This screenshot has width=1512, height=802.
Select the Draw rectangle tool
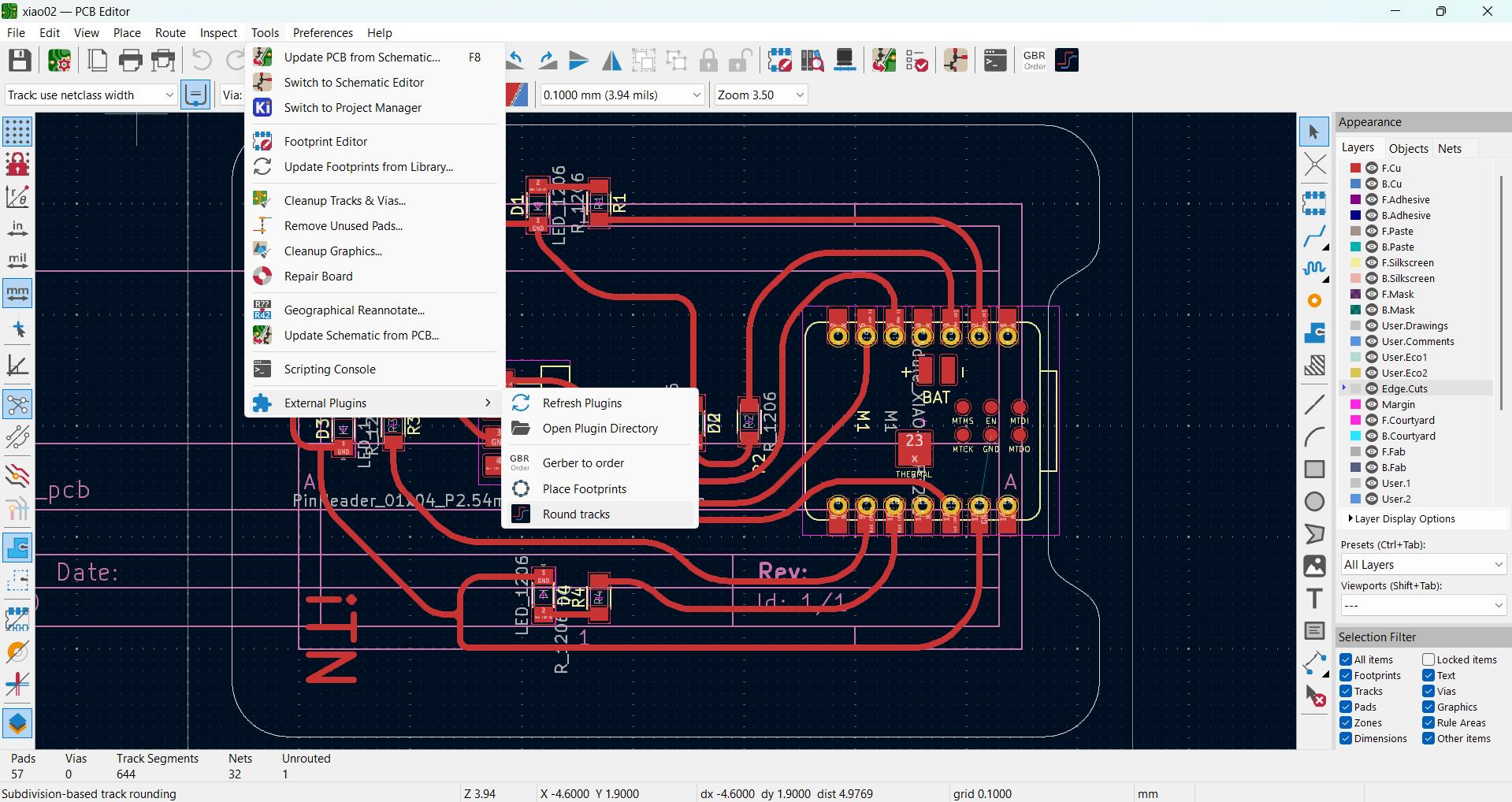[1313, 470]
